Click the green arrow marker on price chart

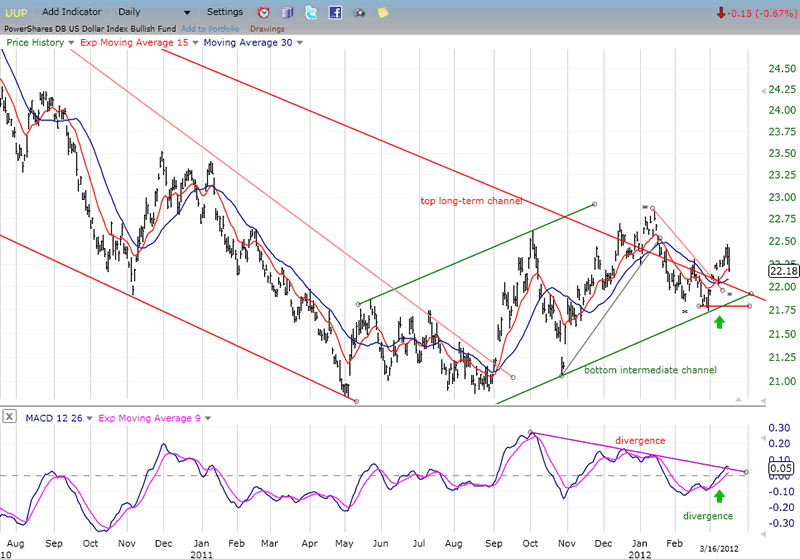pyautogui.click(x=718, y=322)
